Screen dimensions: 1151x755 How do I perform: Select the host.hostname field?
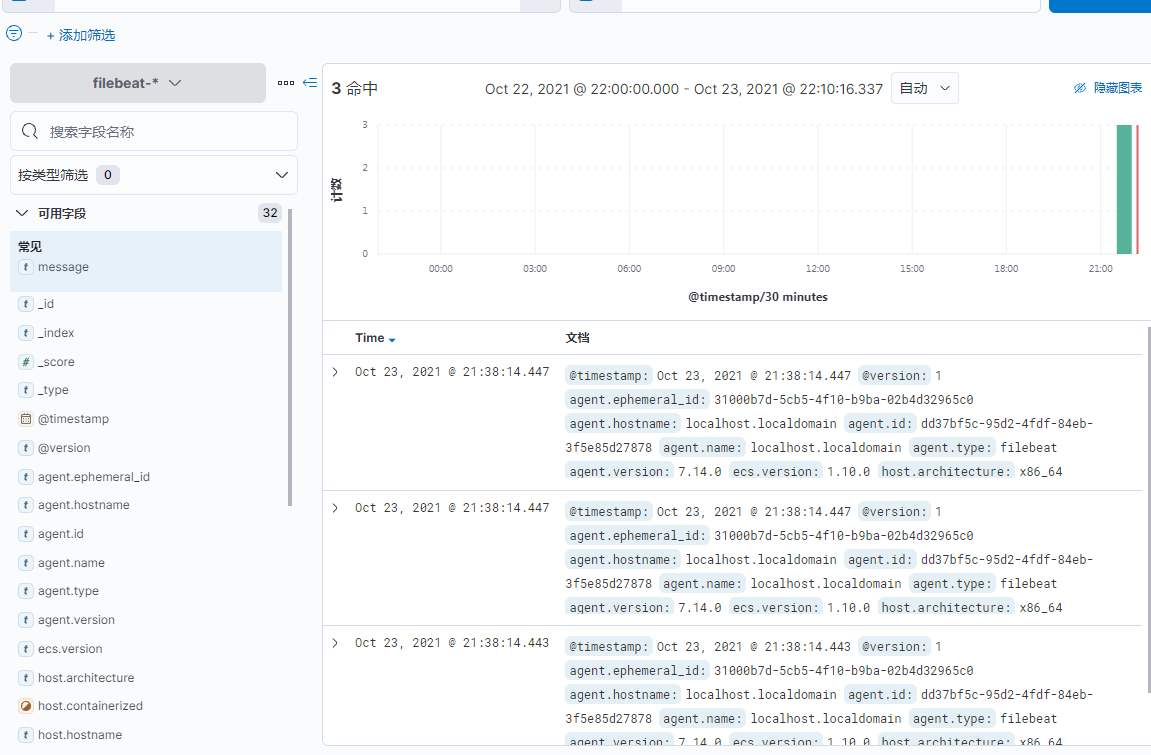(80, 734)
